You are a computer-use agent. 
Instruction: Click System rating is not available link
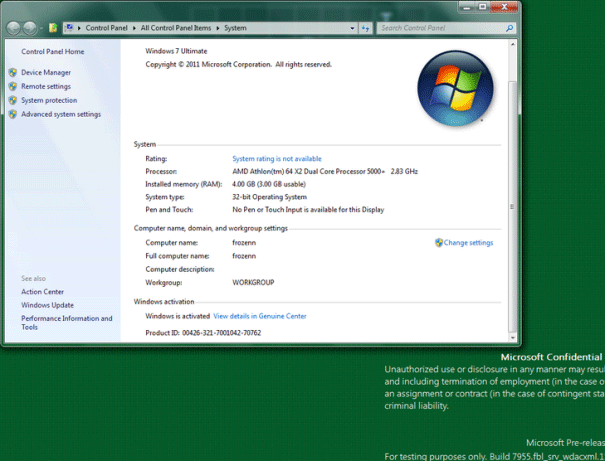pos(277,159)
